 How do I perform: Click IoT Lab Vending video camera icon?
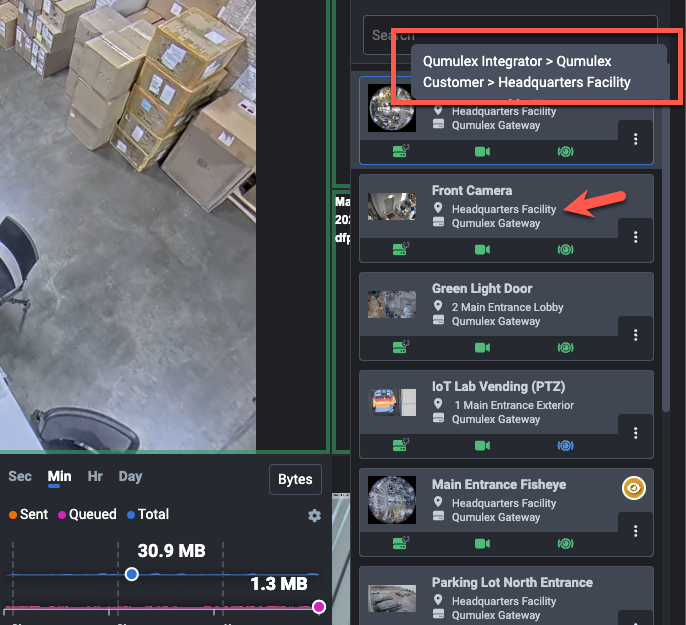pos(483,446)
